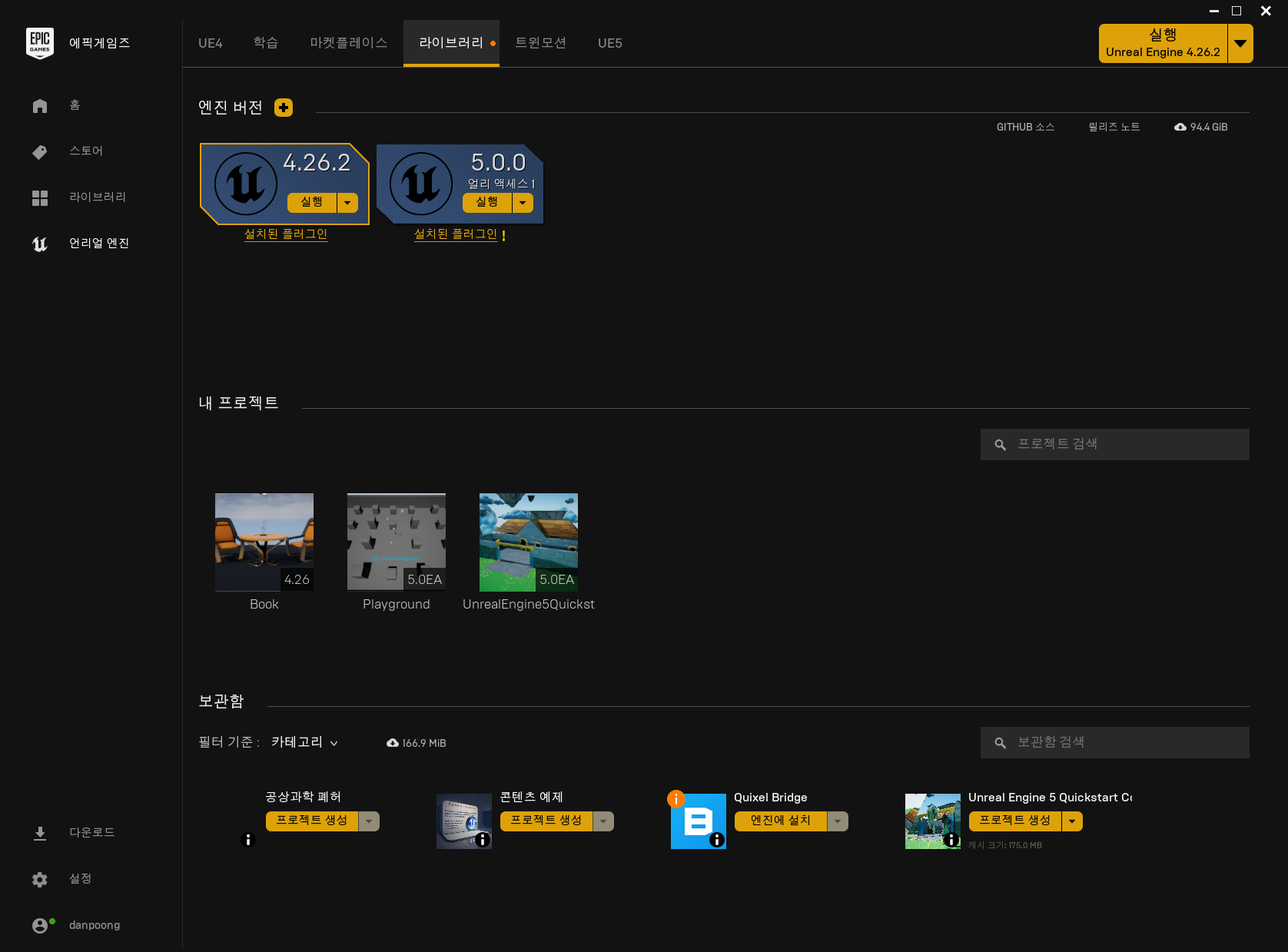Expand 5.0.0 실행 options dropdown
Image resolution: width=1288 pixels, height=952 pixels.
[x=523, y=202]
